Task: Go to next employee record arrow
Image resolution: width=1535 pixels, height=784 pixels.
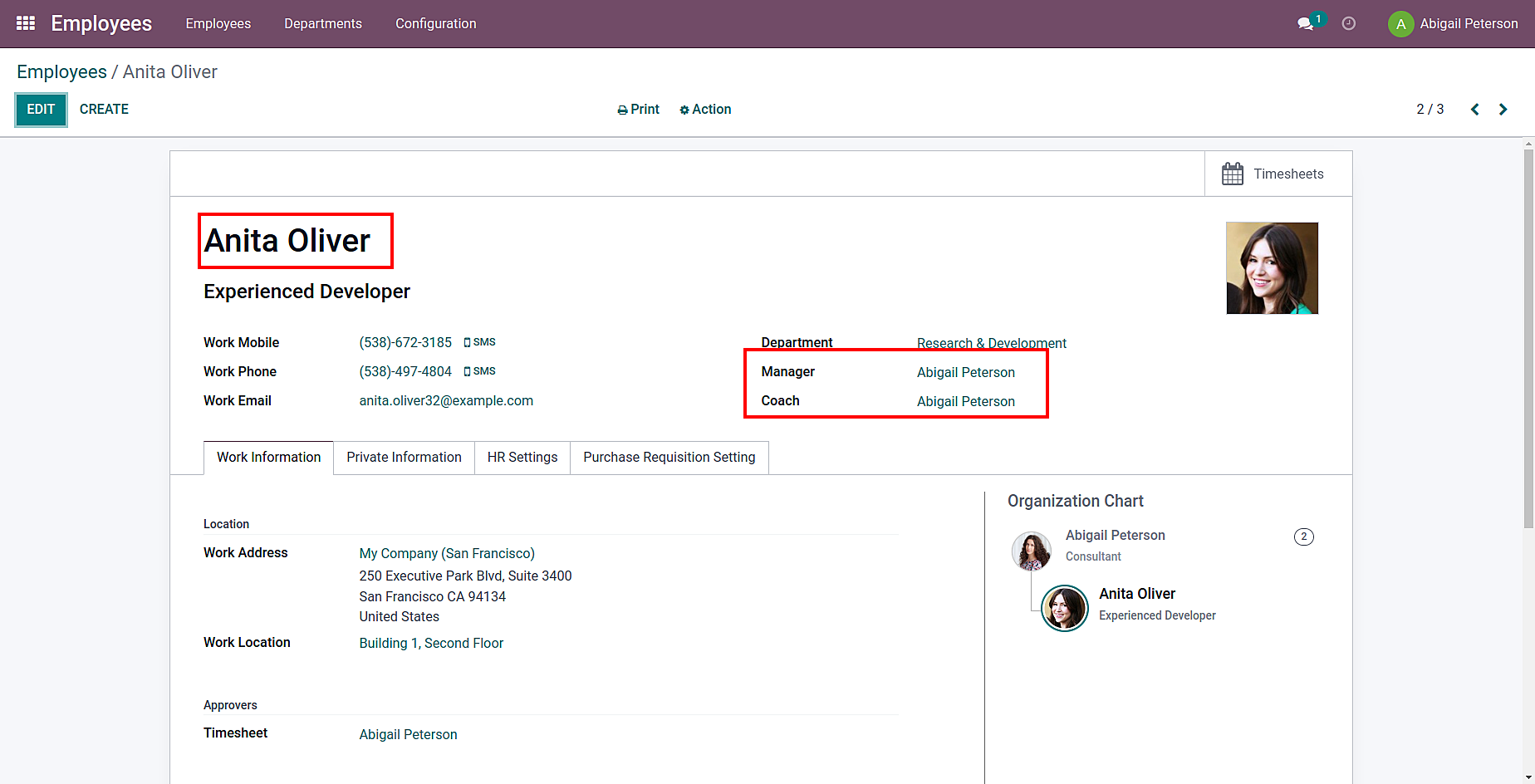Action: pyautogui.click(x=1503, y=110)
